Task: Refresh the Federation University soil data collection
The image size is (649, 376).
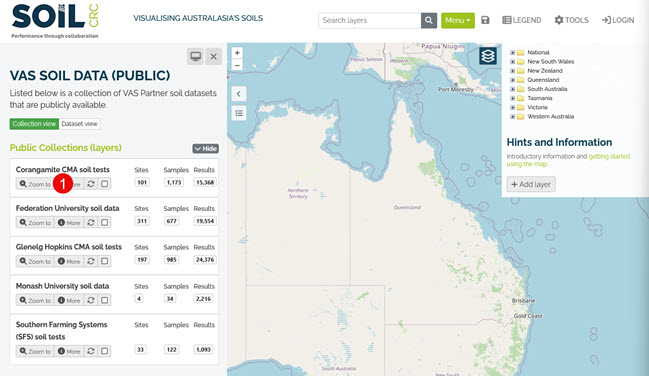Action: [x=91, y=222]
